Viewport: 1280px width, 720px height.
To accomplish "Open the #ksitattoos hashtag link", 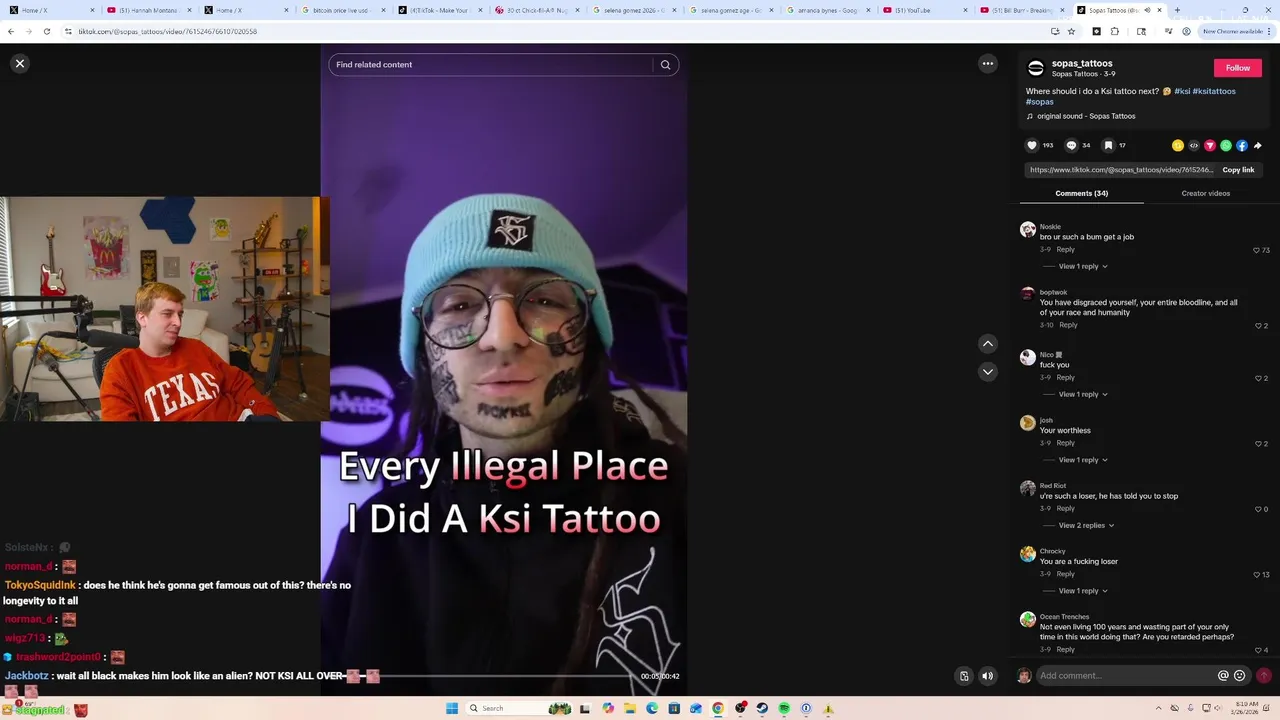I will (1214, 91).
